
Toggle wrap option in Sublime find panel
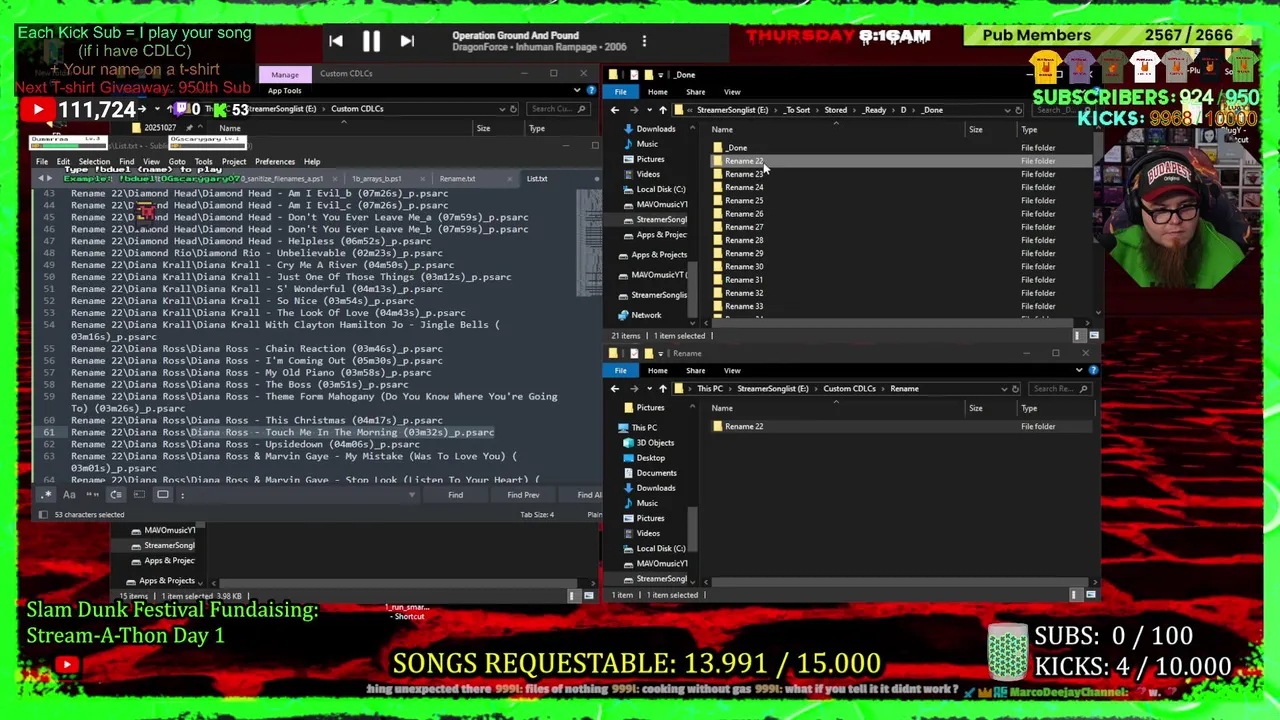[x=116, y=495]
